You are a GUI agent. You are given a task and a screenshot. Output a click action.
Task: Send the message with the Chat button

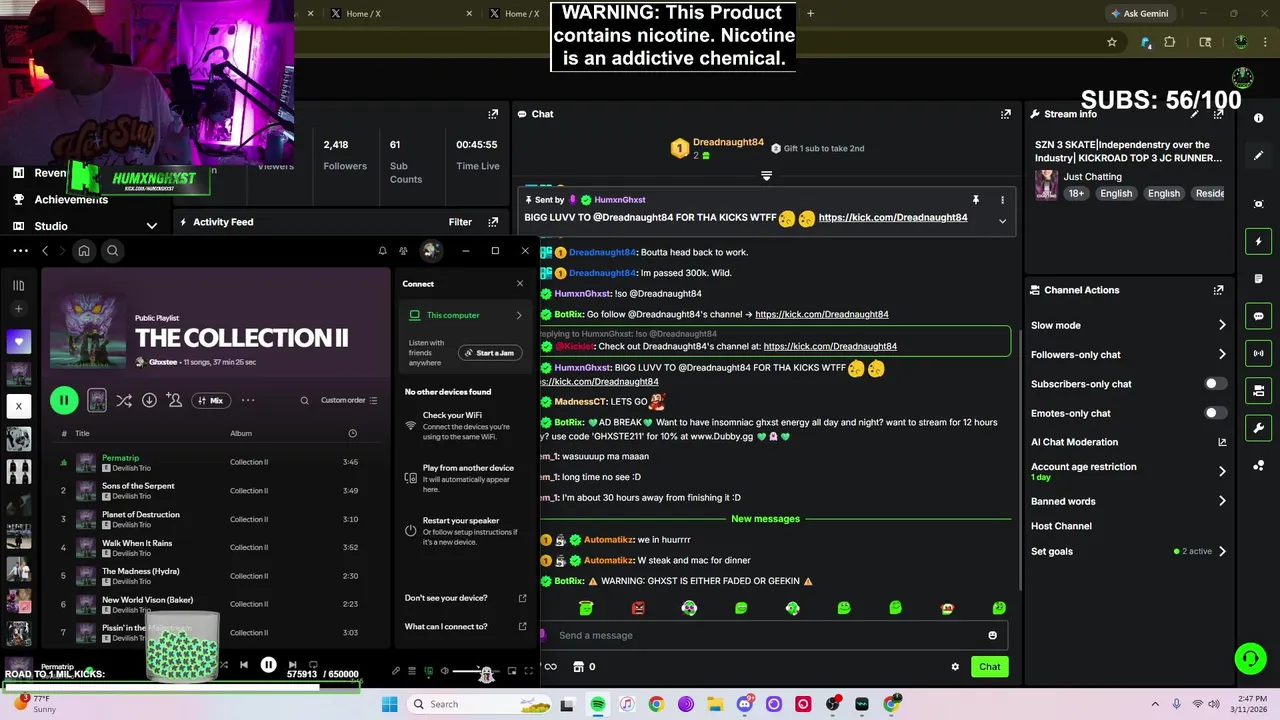click(x=989, y=666)
